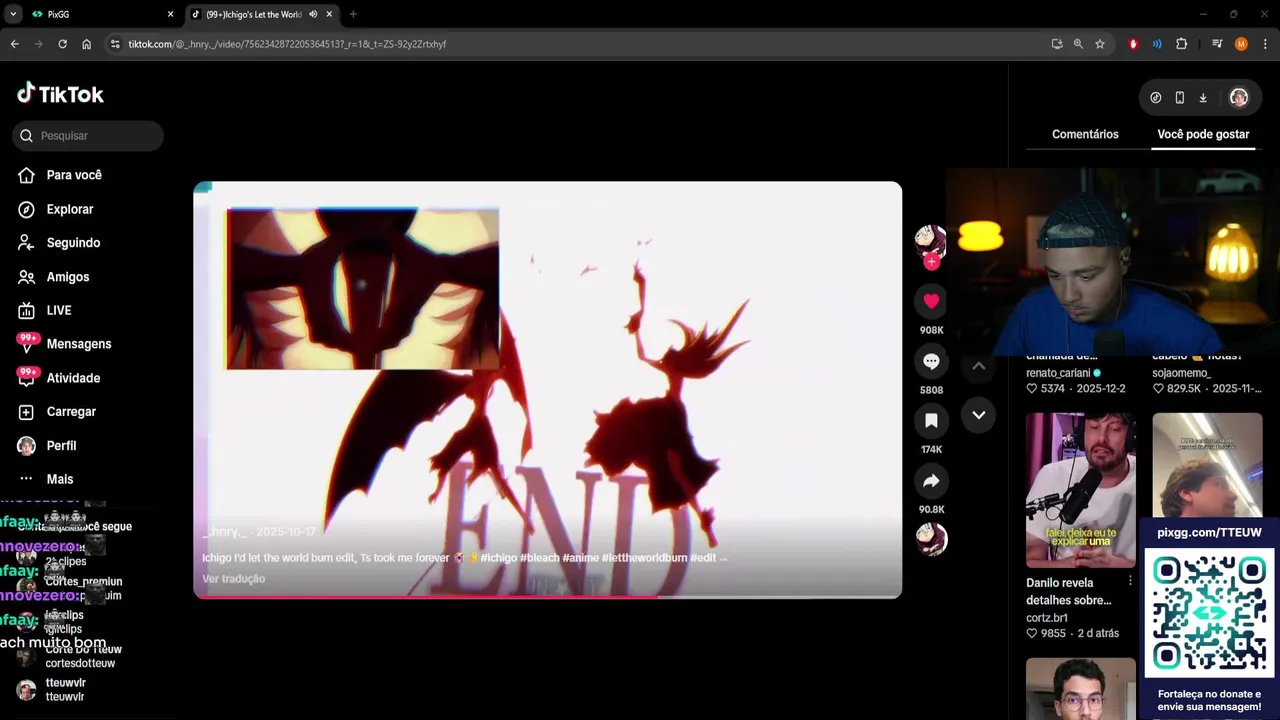Click the TikTok logo

(x=60, y=94)
